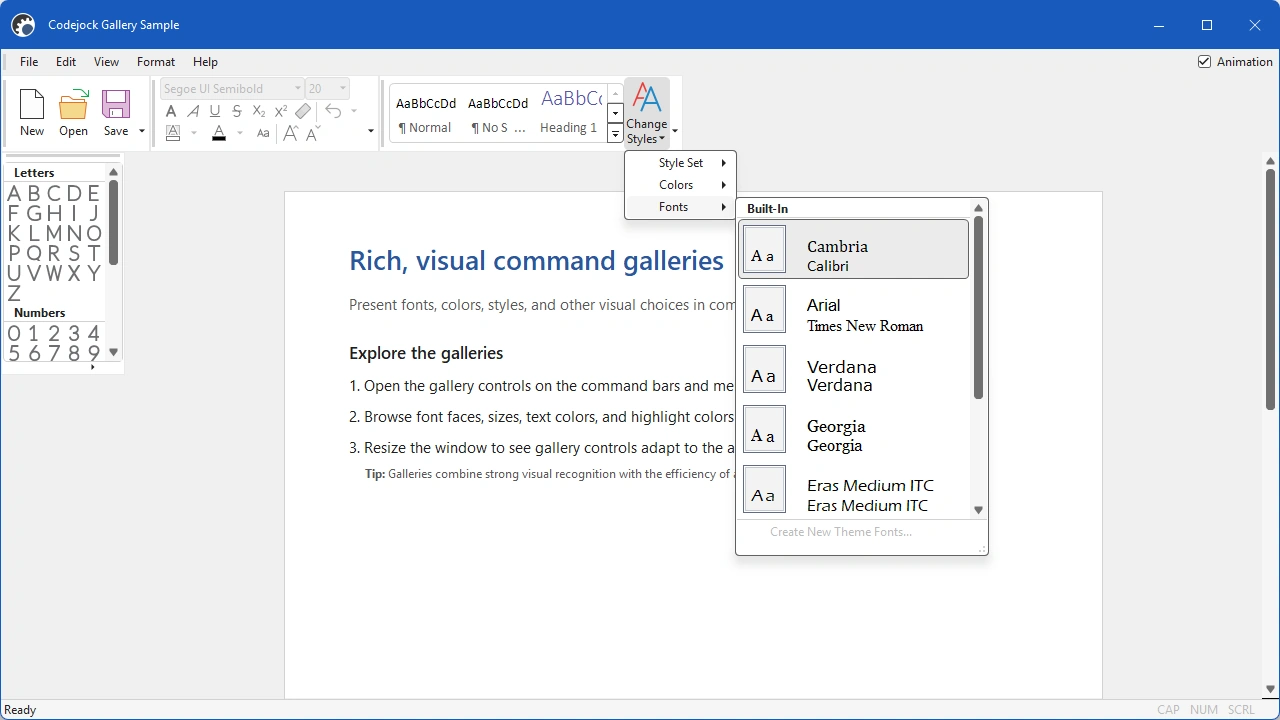This screenshot has height=720, width=1280.
Task: Expand the styles gallery popup arrow
Action: point(616,134)
